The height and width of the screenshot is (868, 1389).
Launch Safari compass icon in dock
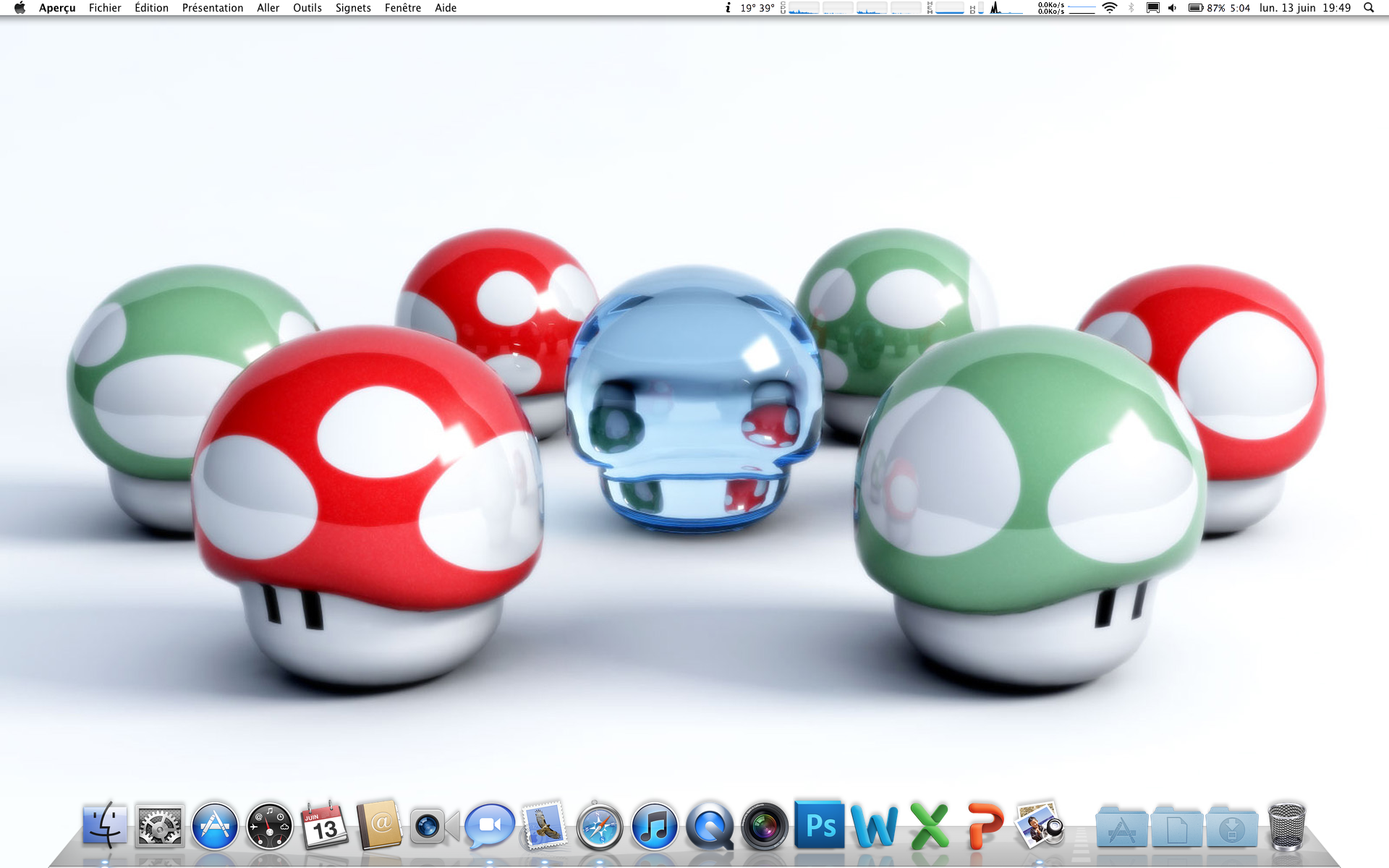599,826
